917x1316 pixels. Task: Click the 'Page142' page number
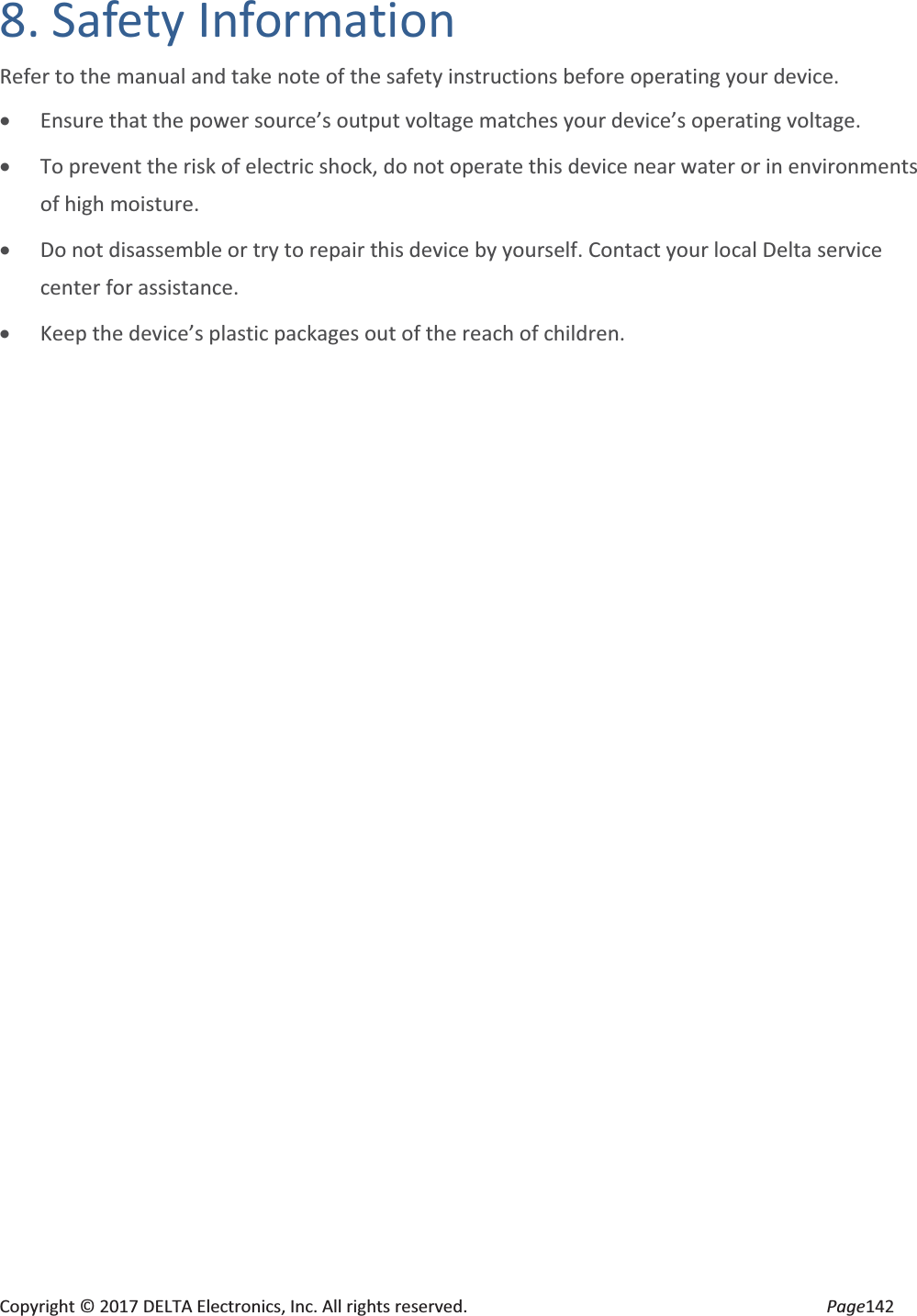coord(860,1306)
